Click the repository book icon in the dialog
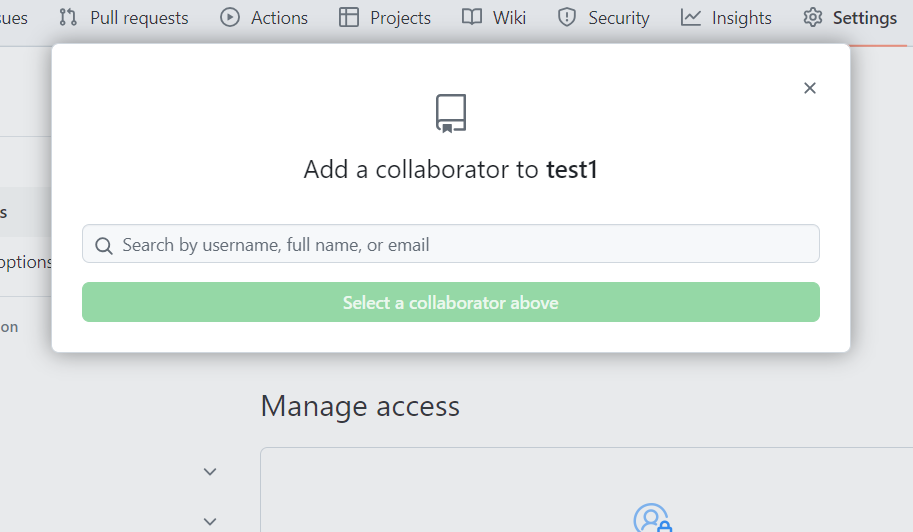This screenshot has height=532, width=913. pos(451,114)
